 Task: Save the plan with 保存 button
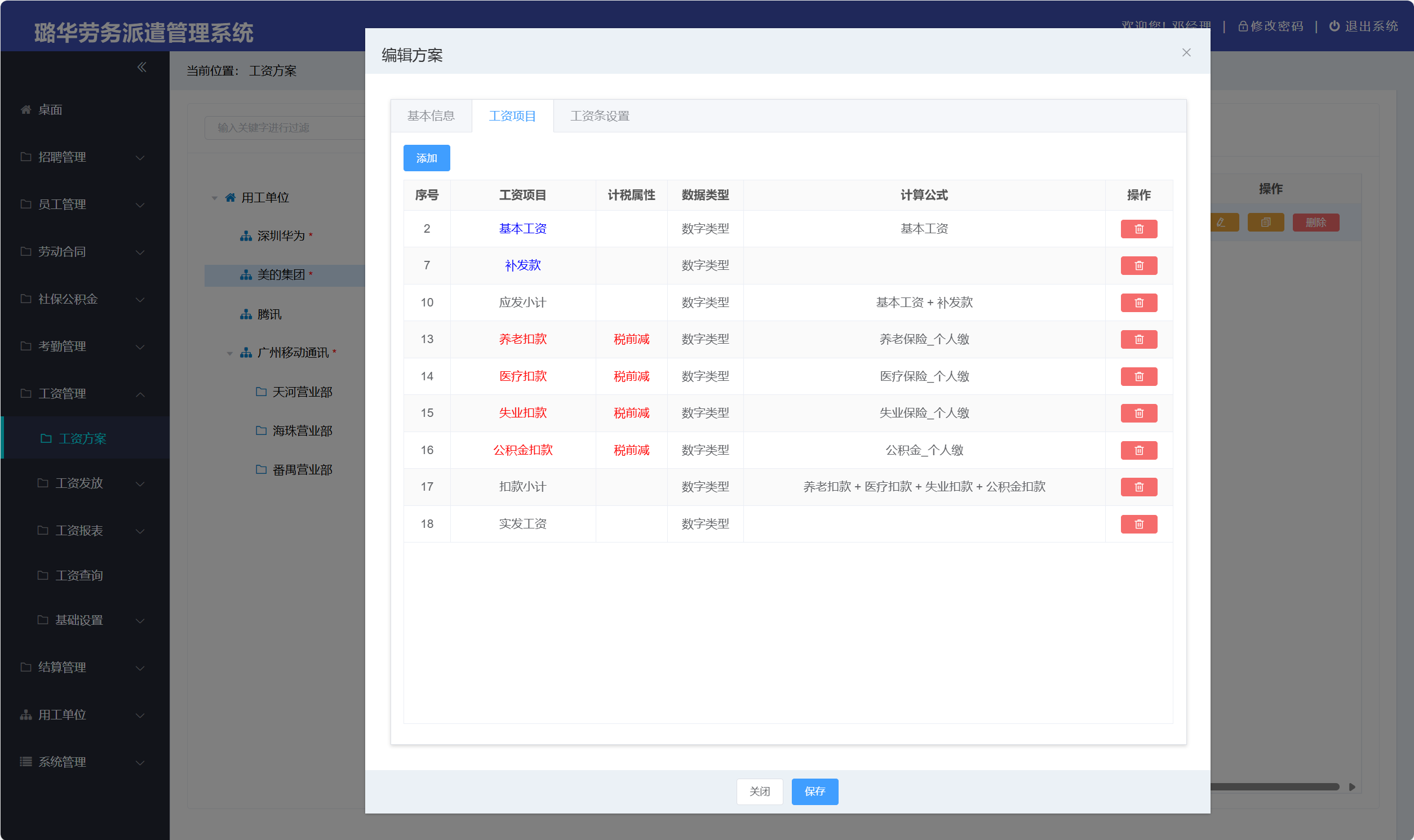point(814,791)
